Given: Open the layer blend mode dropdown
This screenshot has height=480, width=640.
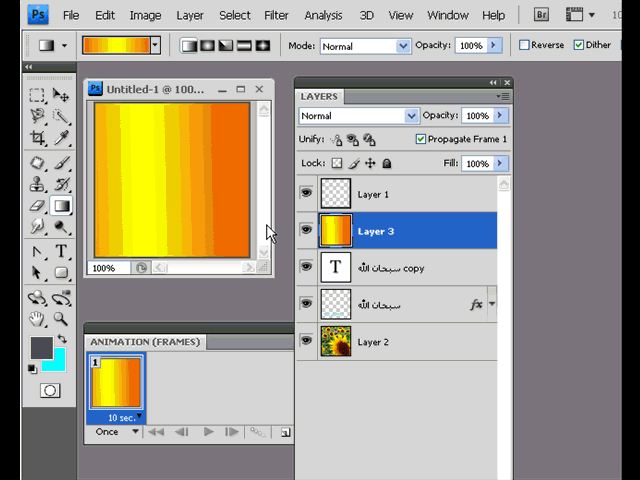Looking at the screenshot, I should tap(358, 116).
